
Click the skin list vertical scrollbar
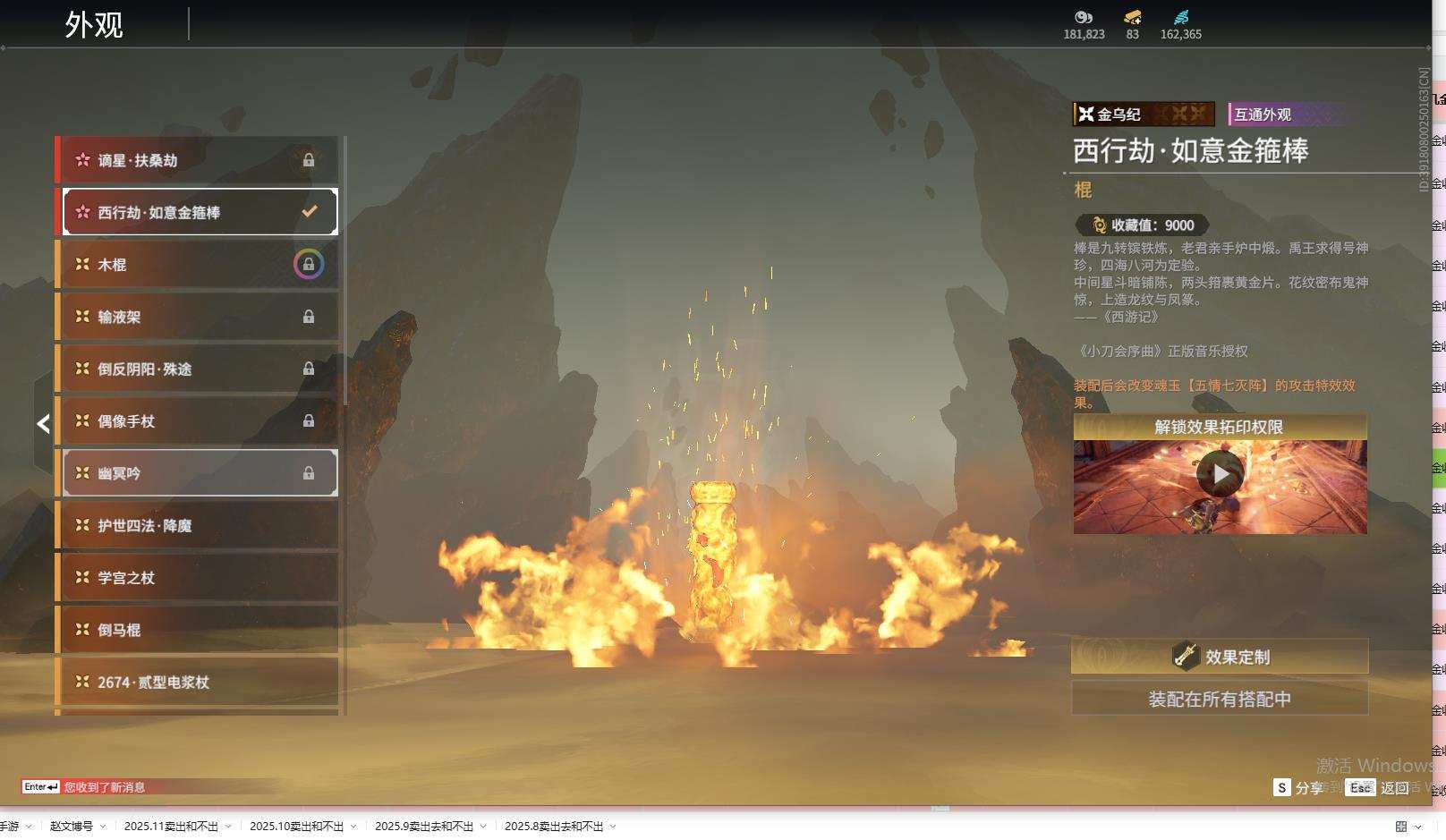[344, 268]
